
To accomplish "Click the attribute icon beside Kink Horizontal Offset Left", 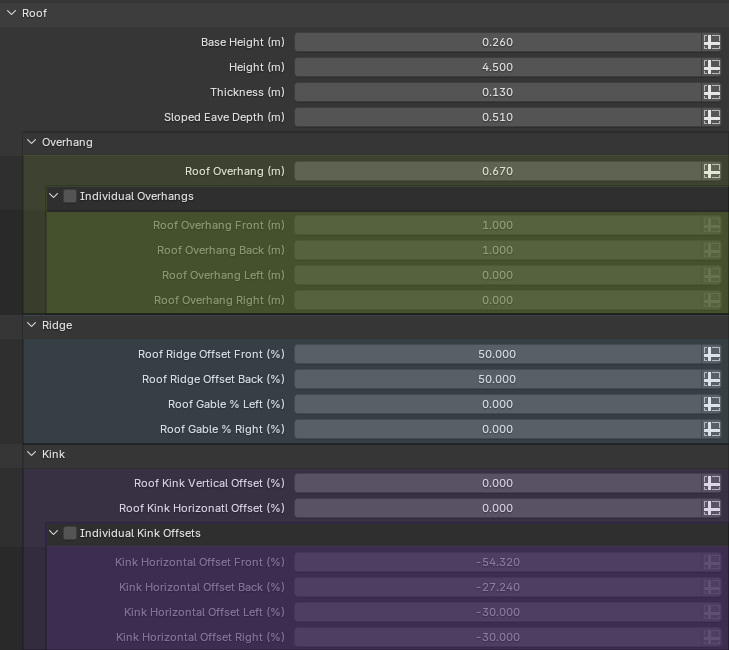I will pos(711,612).
